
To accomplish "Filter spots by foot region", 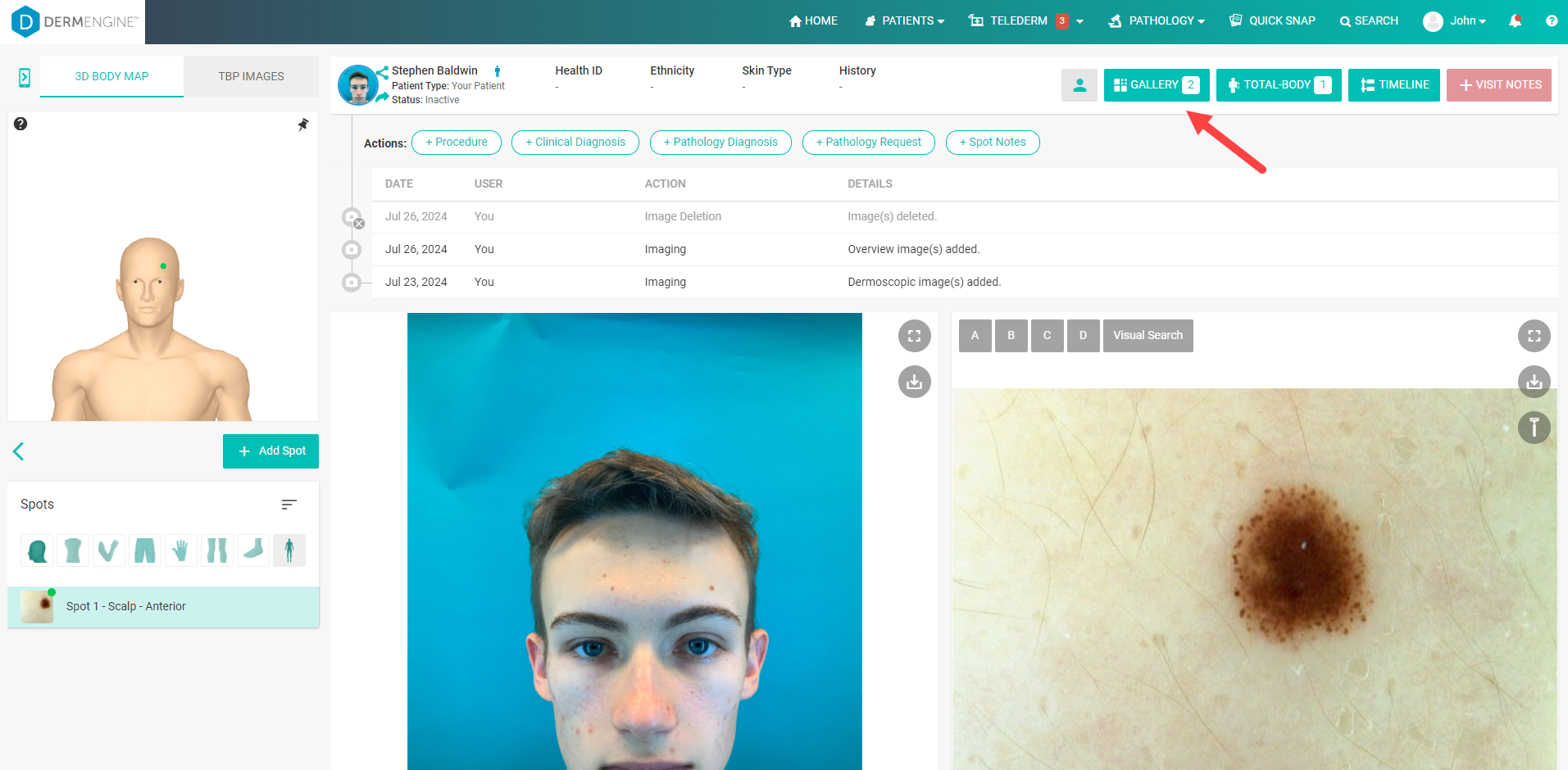I will [253, 550].
